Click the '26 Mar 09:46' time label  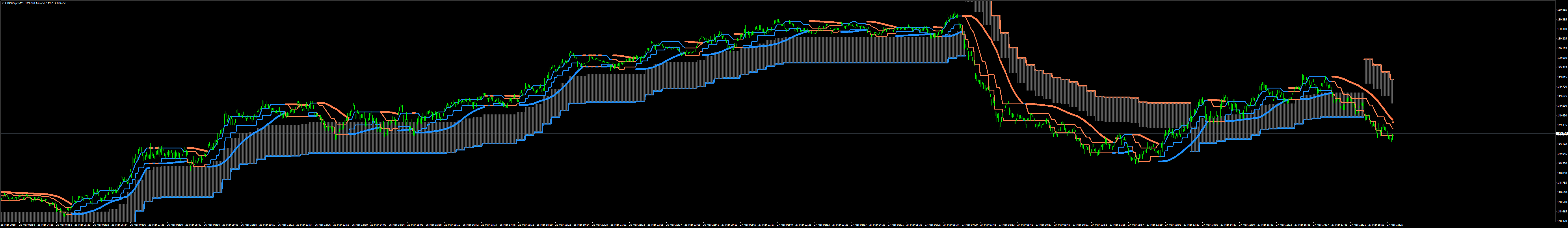pos(231,225)
